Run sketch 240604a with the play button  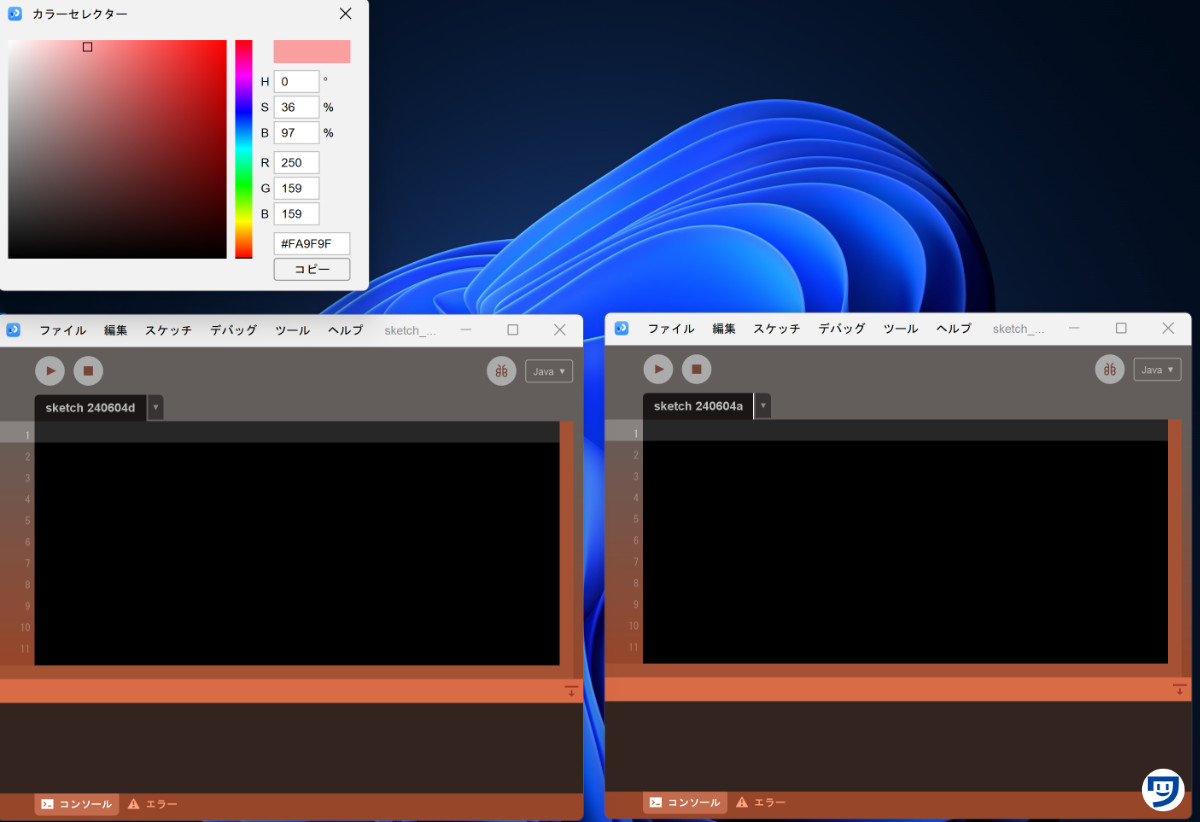click(658, 369)
